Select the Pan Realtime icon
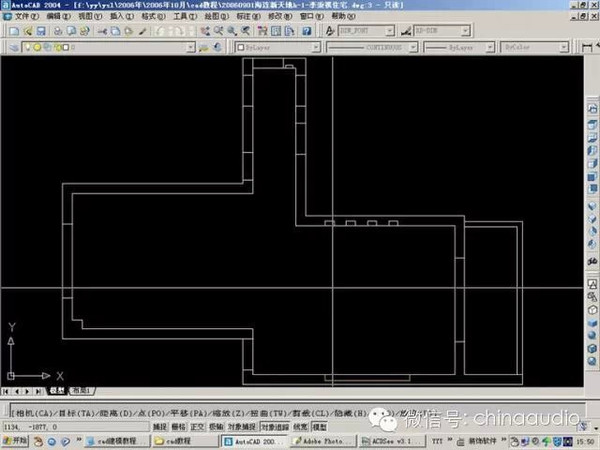The image size is (600, 450). click(205, 31)
